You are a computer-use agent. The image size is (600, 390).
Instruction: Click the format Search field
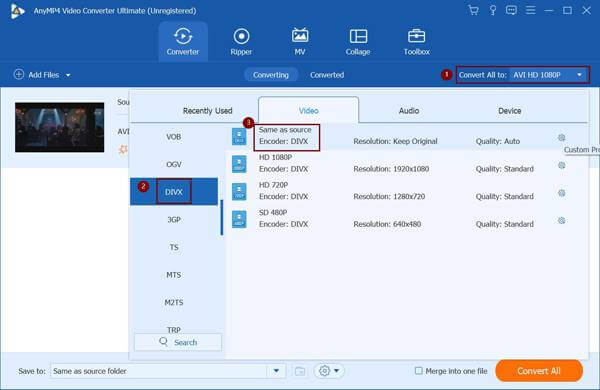point(178,342)
